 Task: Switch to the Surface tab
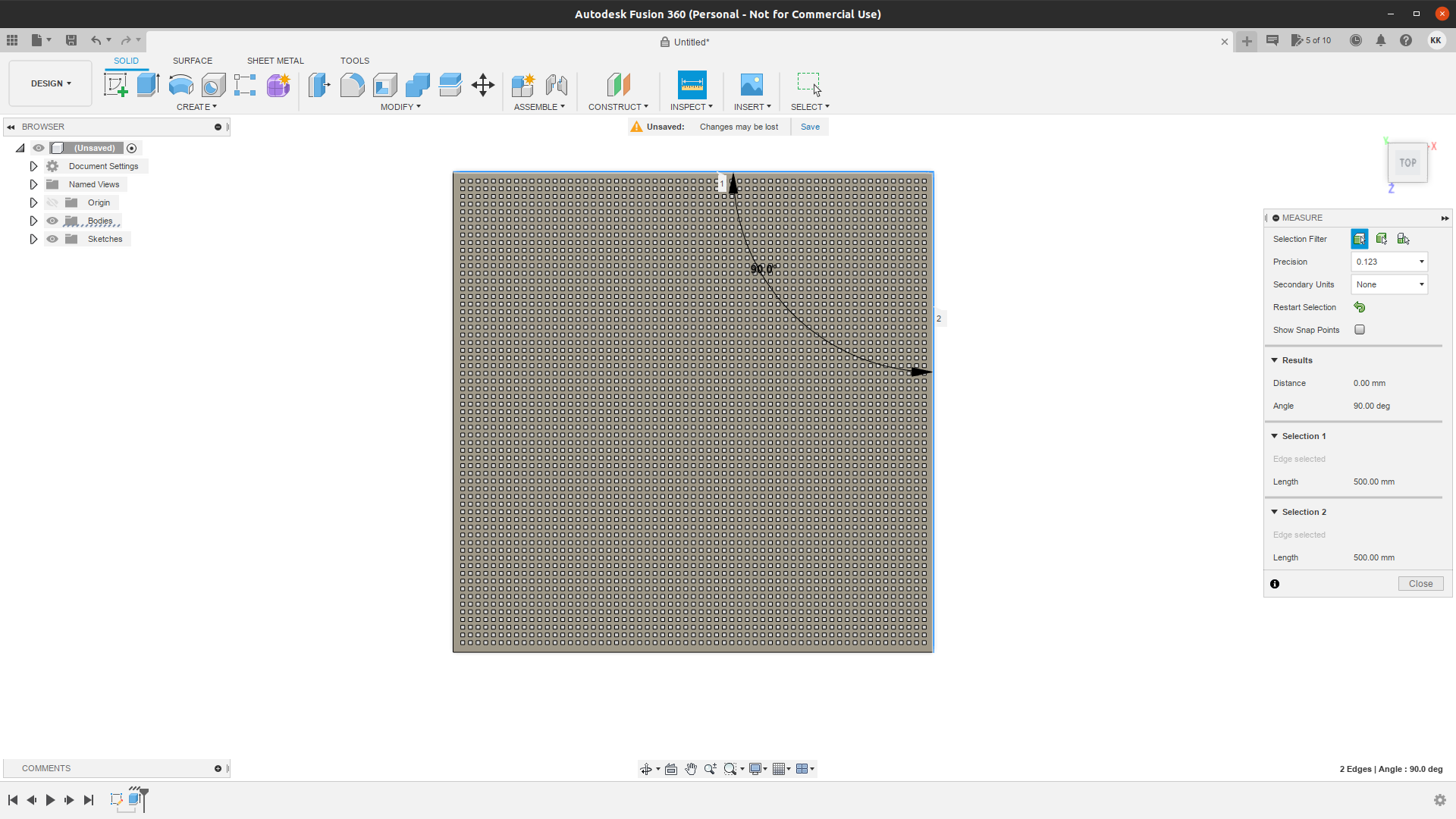click(x=193, y=61)
